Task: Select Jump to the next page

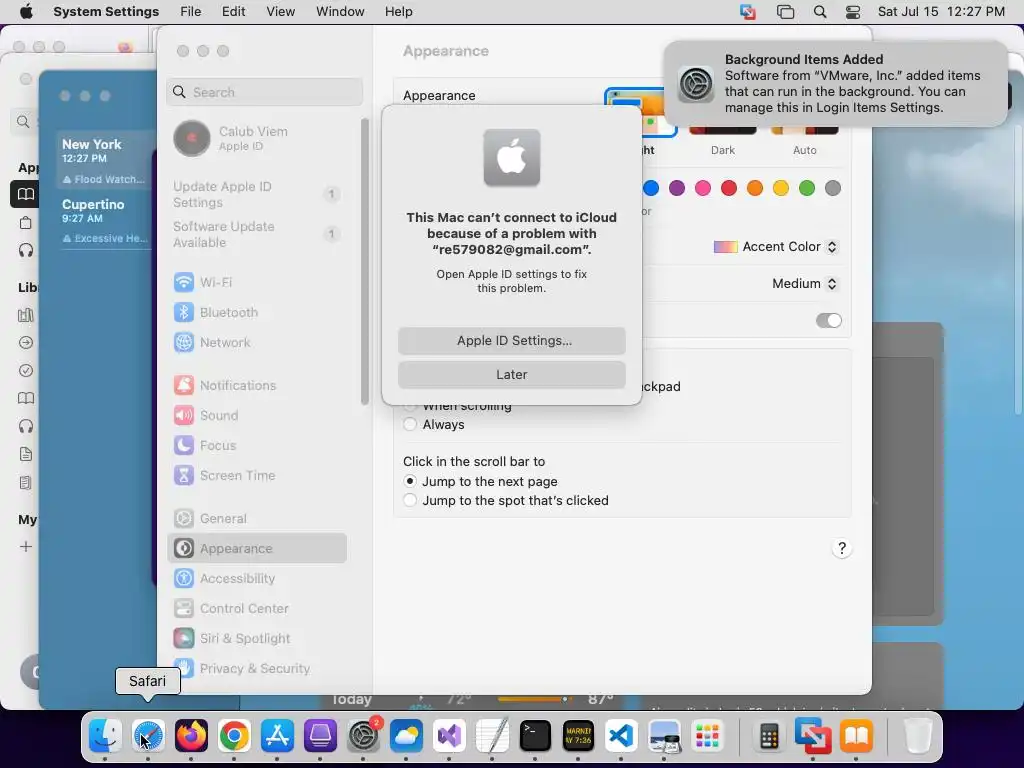Action: [x=410, y=481]
